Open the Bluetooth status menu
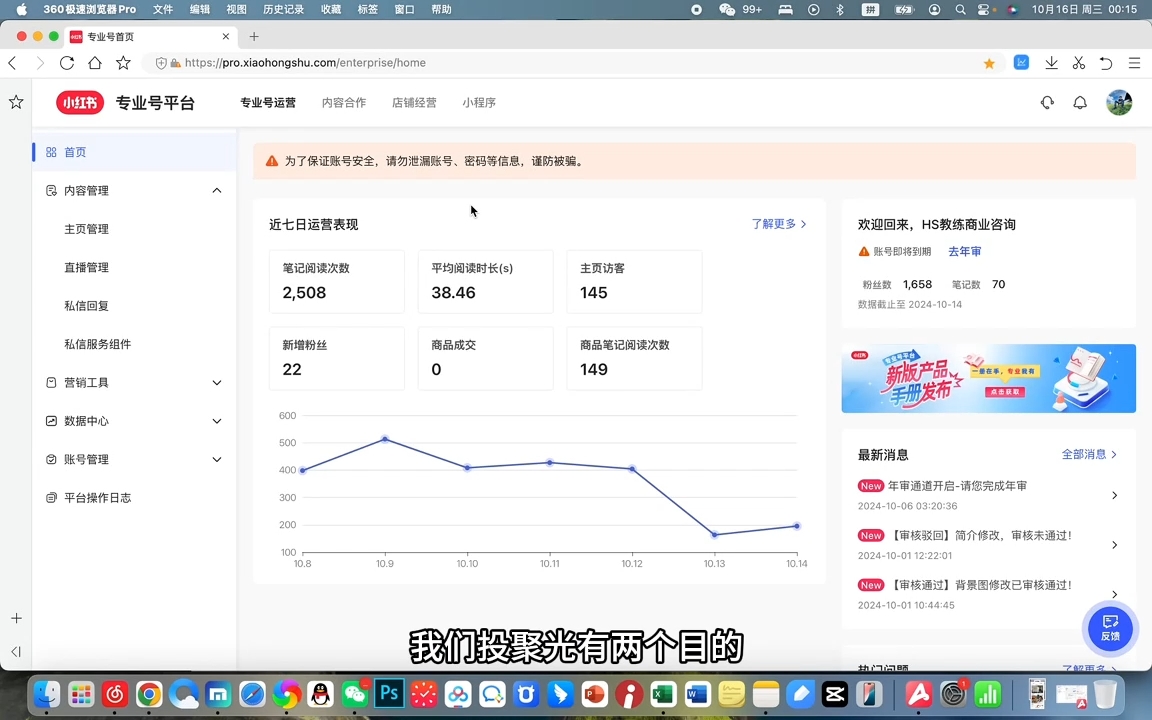The width and height of the screenshot is (1152, 720). pos(840,9)
